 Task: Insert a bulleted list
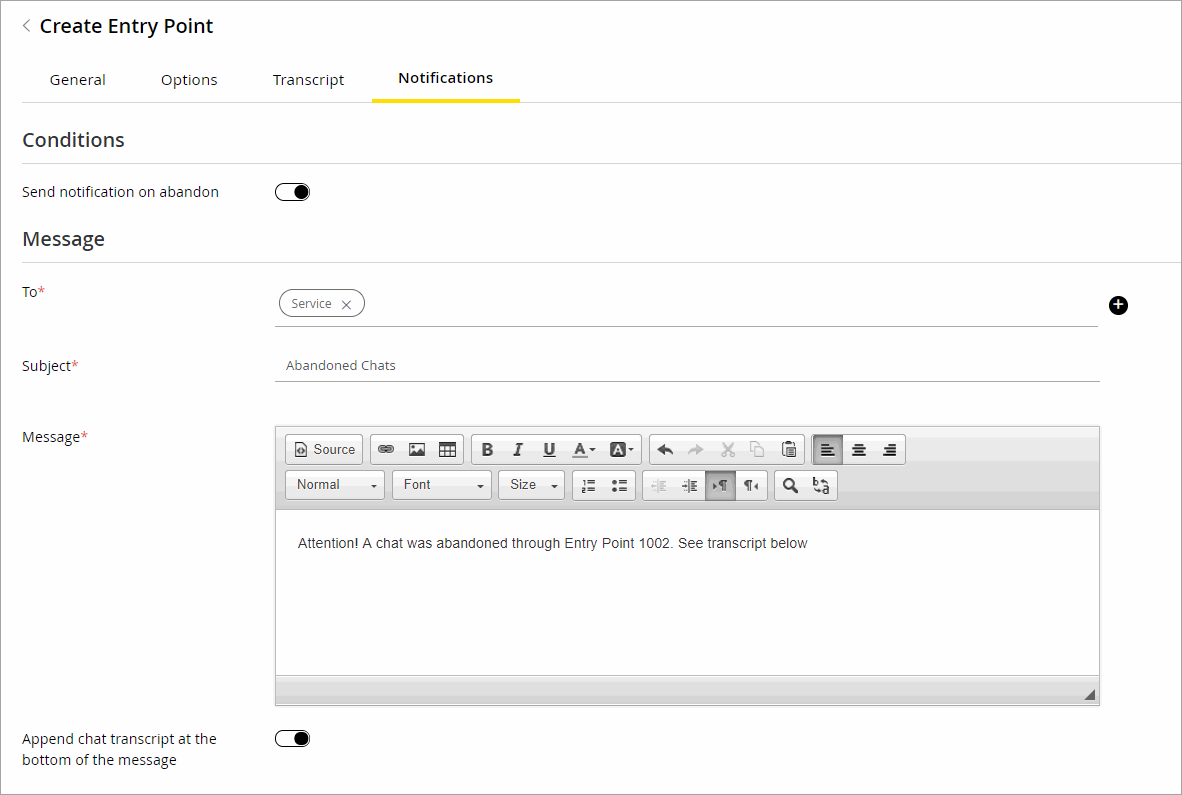620,486
